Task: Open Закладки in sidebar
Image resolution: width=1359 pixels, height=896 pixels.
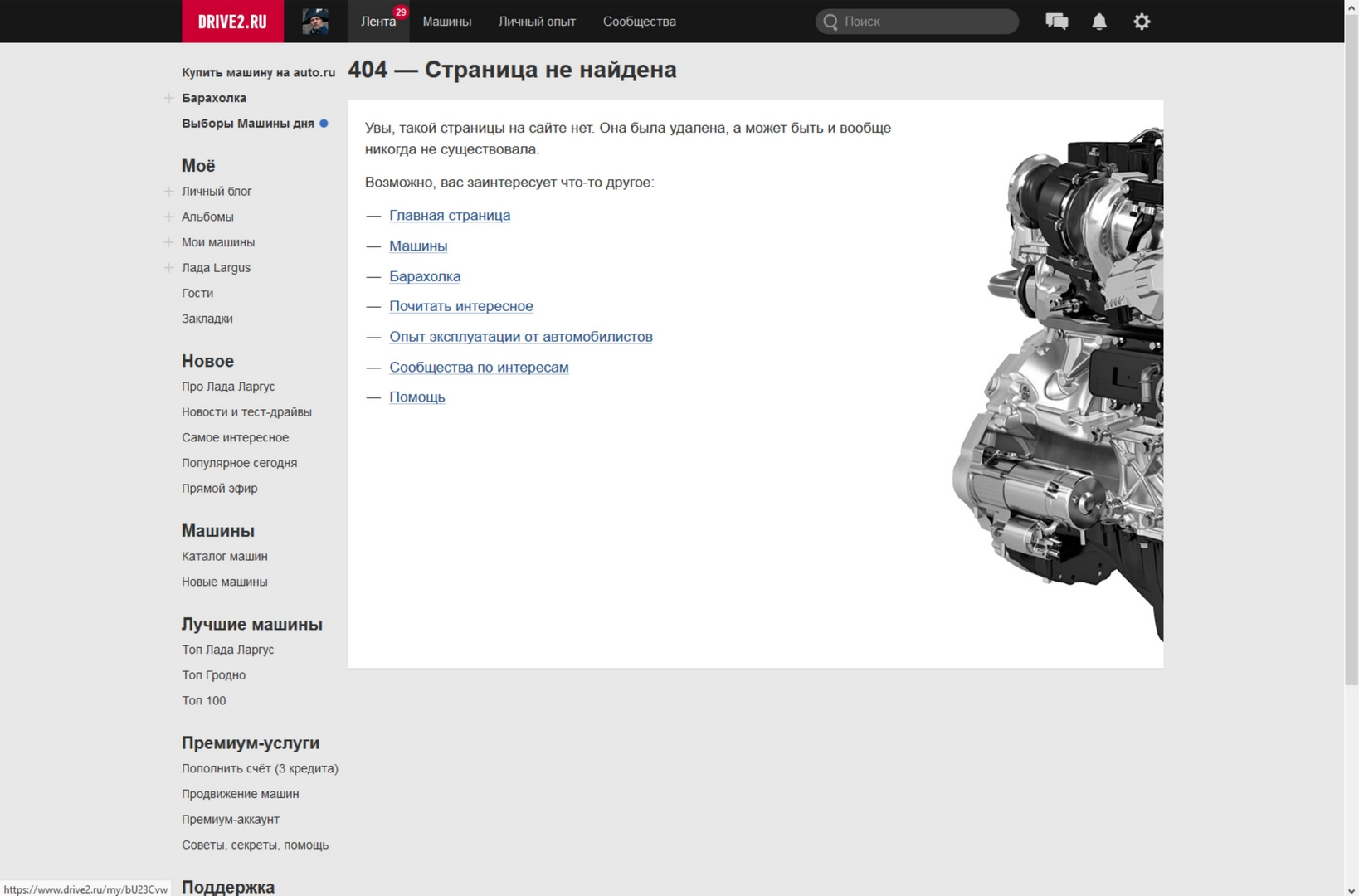Action: pyautogui.click(x=207, y=319)
